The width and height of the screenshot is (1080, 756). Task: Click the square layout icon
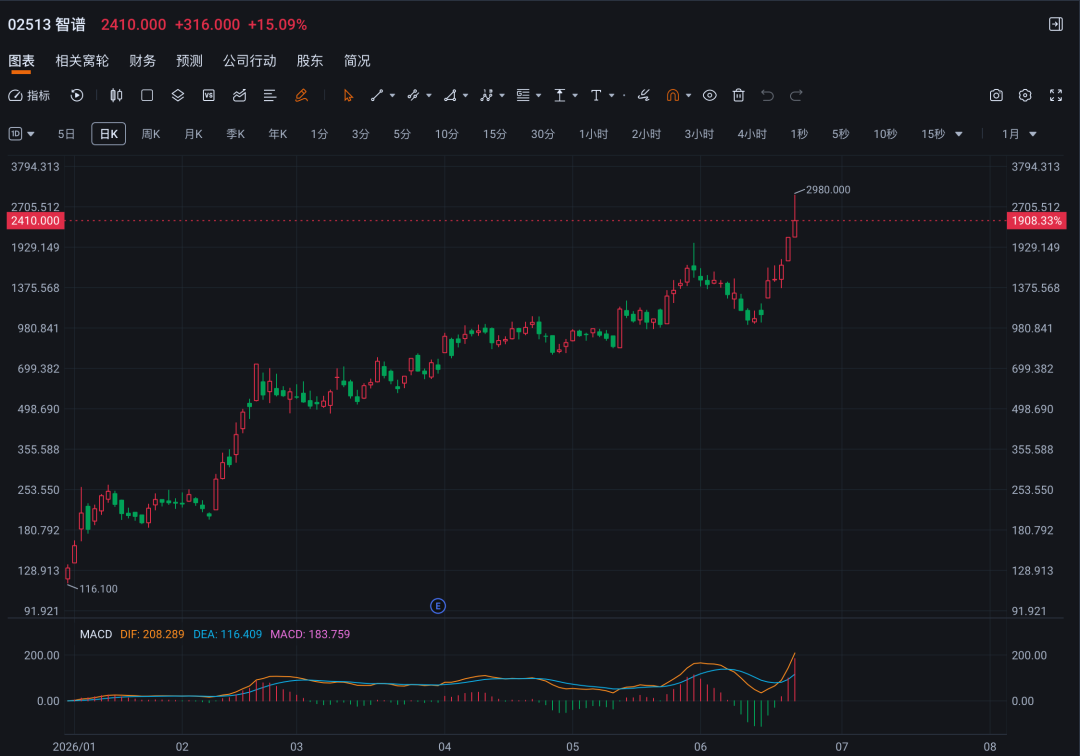click(147, 96)
